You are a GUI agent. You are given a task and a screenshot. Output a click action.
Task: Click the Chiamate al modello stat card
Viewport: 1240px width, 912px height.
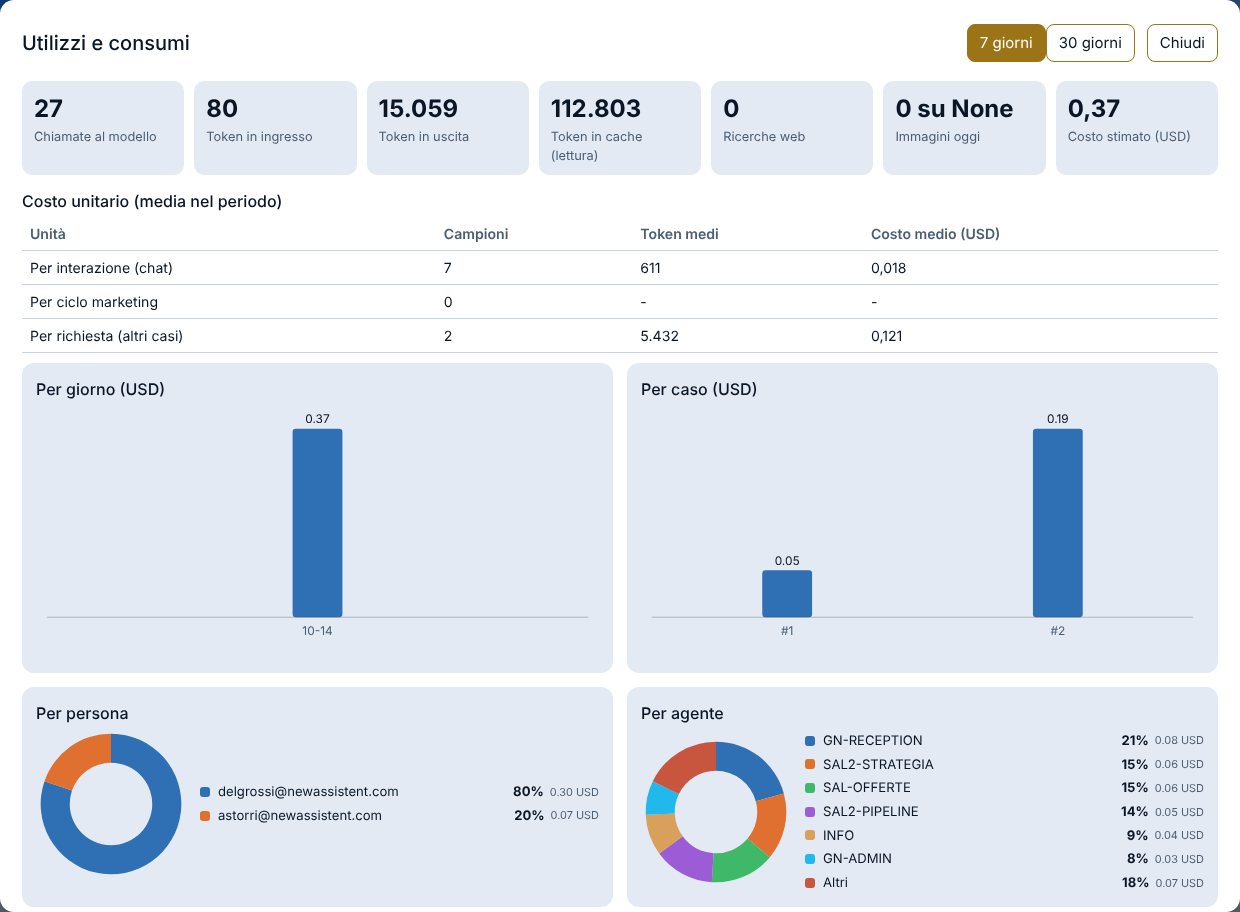click(x=103, y=128)
